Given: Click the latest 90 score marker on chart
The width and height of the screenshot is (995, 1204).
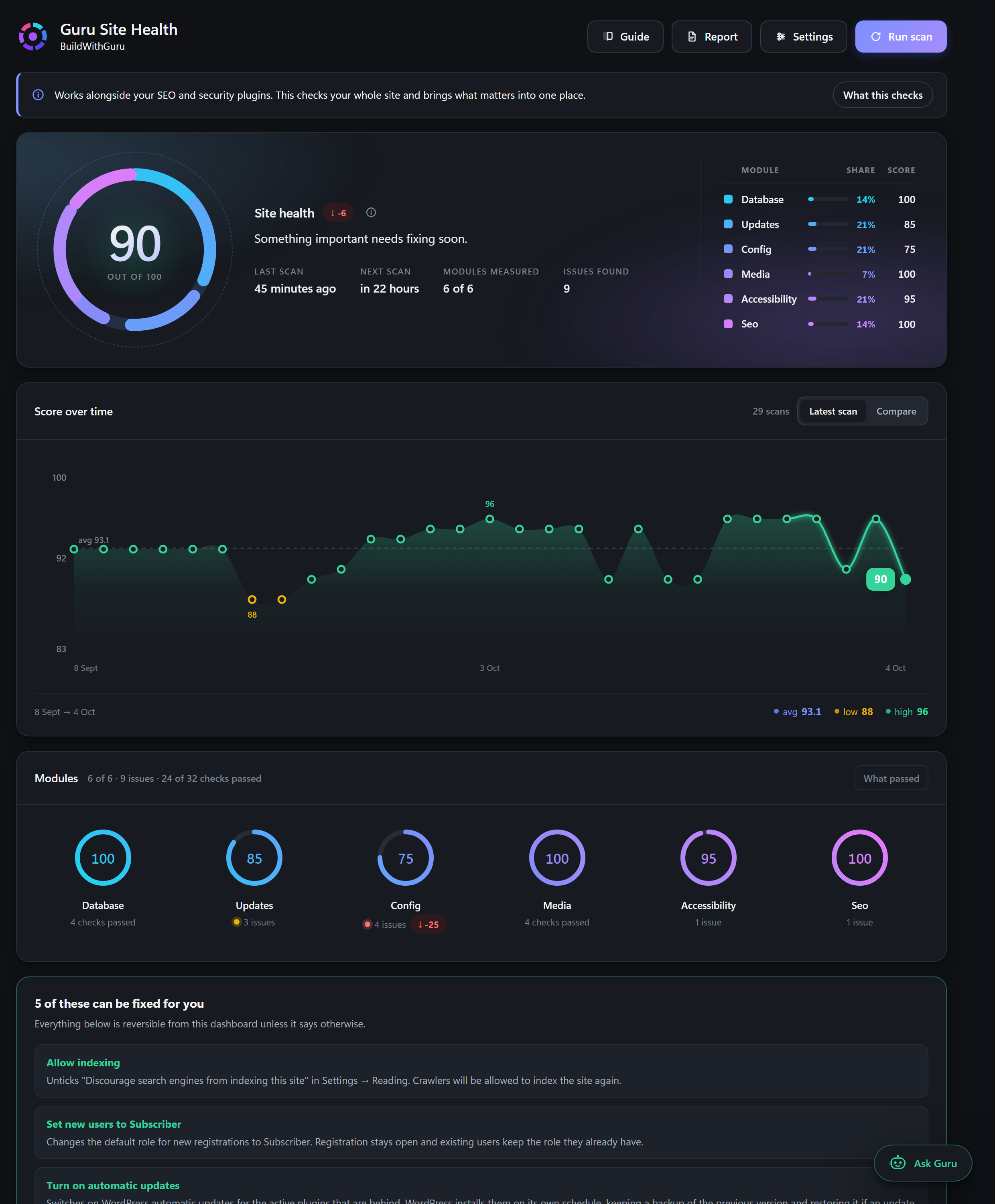Looking at the screenshot, I should click(x=906, y=579).
